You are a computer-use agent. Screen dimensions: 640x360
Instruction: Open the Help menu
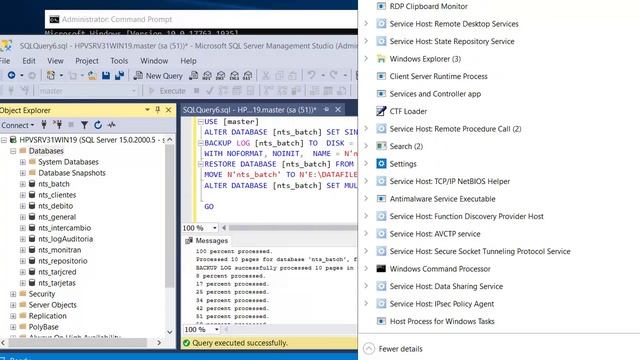[x=188, y=61]
